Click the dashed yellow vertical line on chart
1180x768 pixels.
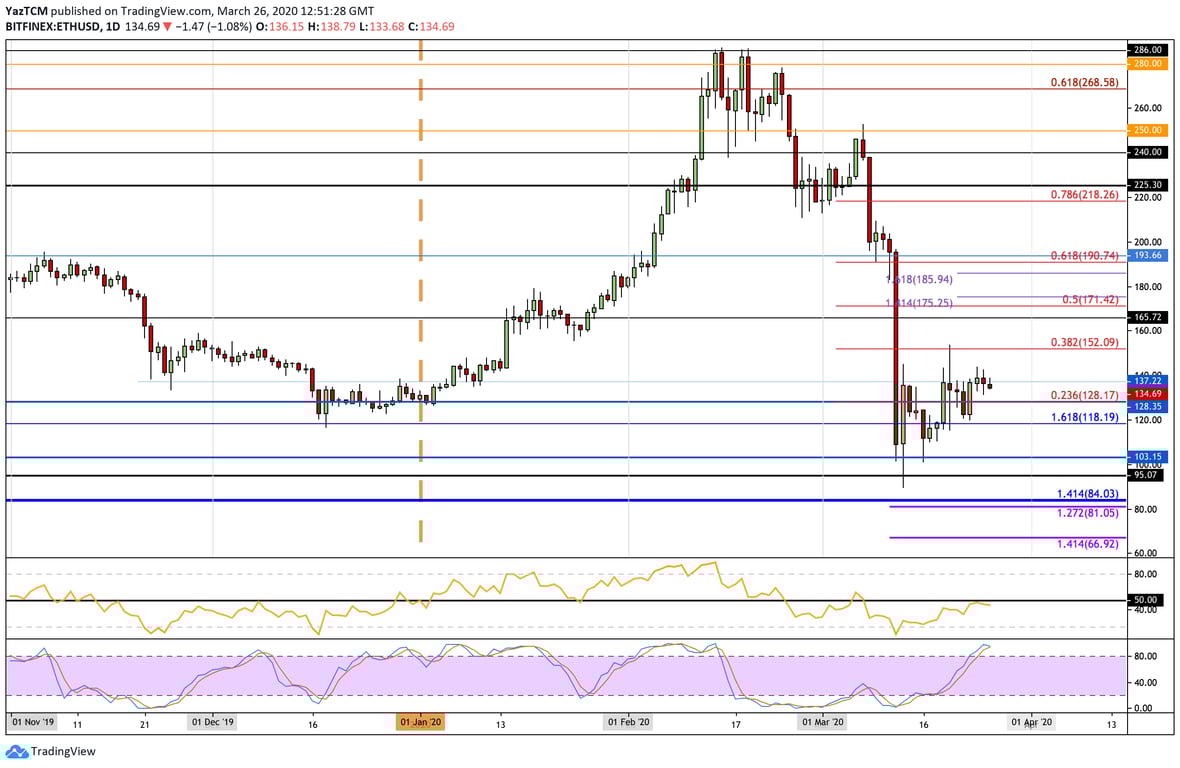point(420,300)
